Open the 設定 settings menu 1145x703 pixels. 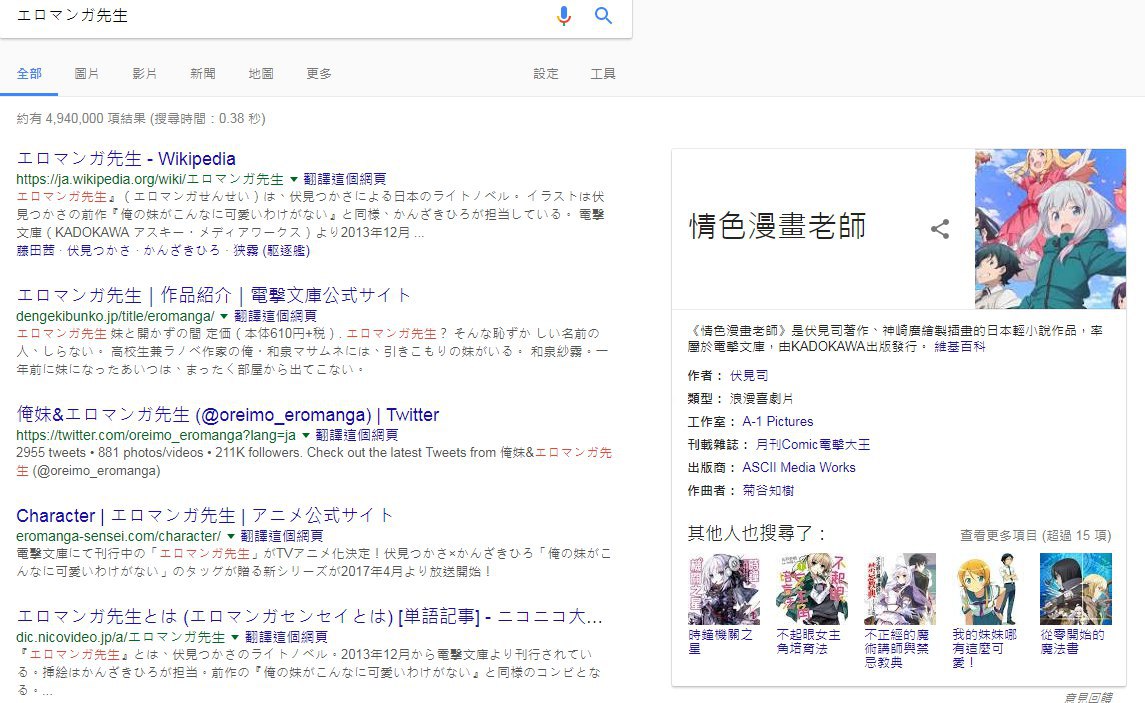(546, 74)
